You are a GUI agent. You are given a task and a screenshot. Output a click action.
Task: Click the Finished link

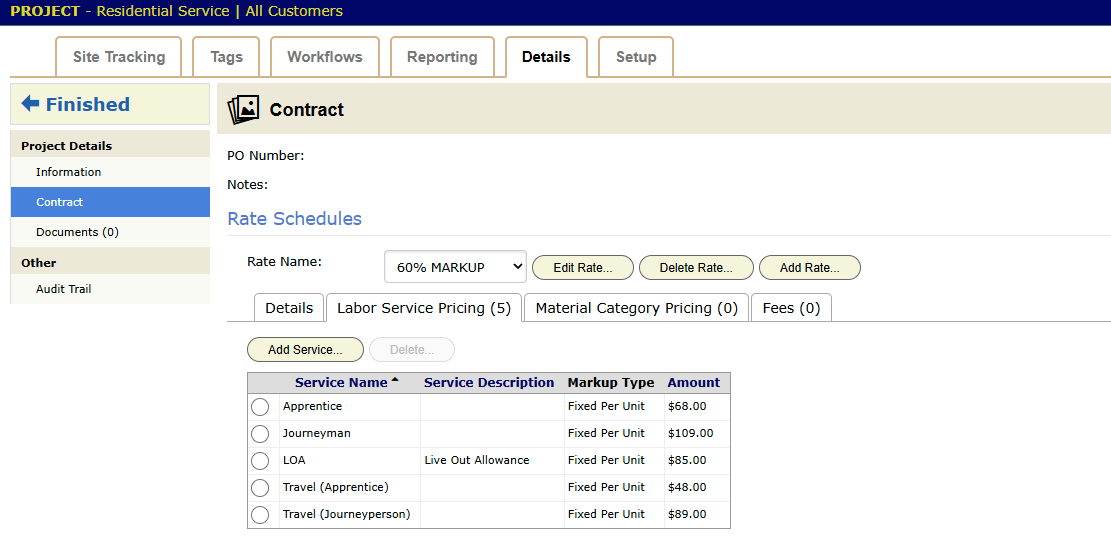(x=88, y=104)
